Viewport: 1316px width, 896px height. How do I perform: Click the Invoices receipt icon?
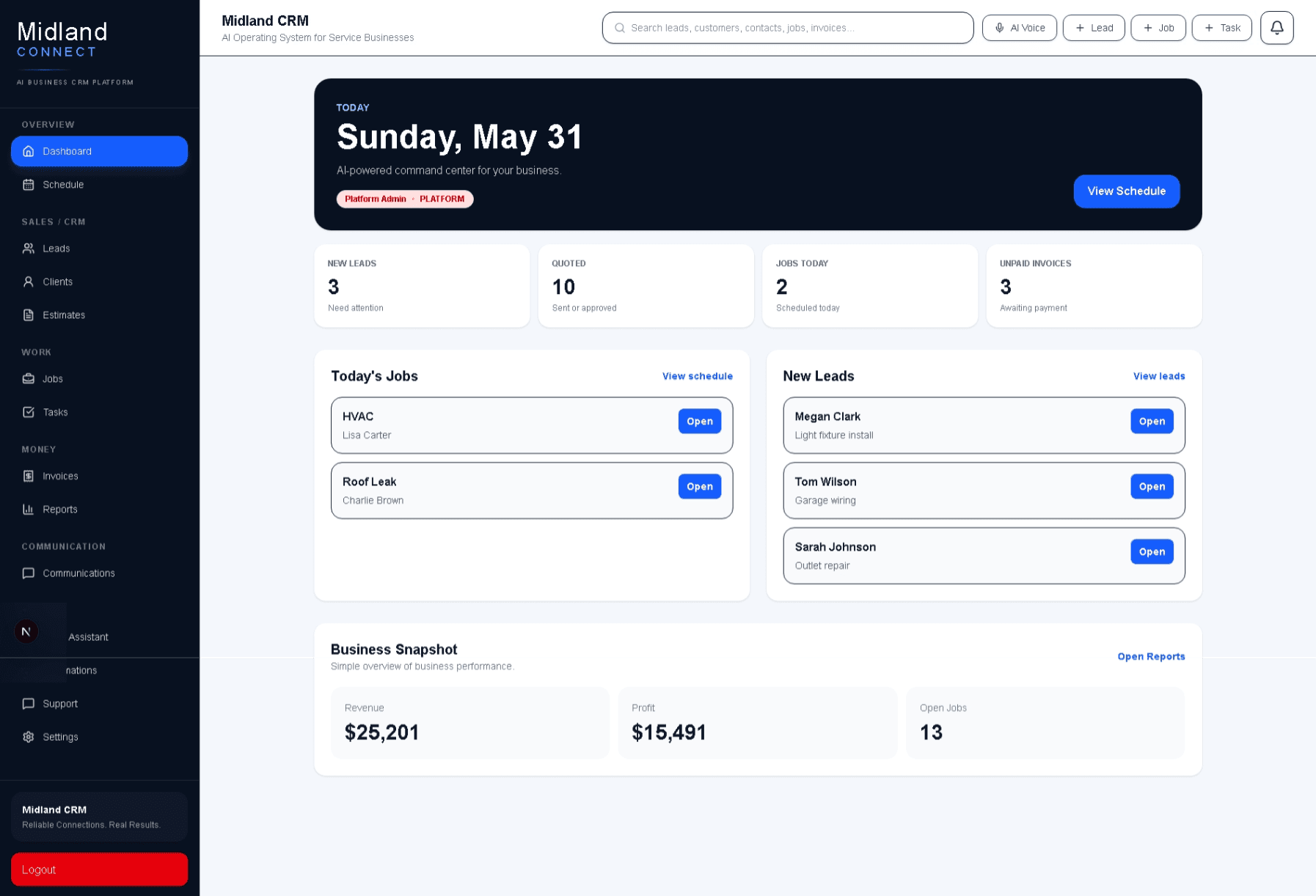click(29, 476)
